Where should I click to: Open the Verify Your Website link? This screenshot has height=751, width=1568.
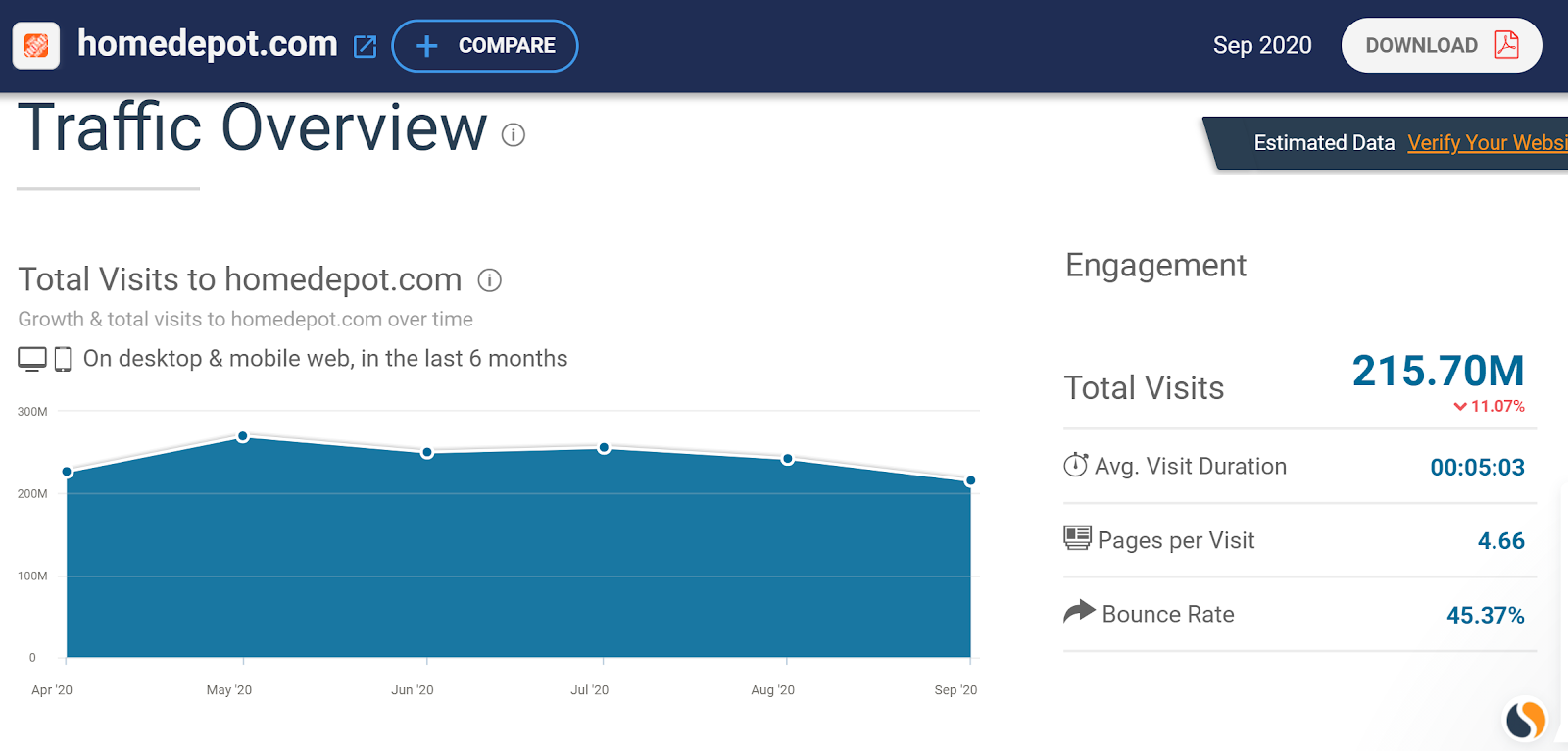pos(1488,143)
